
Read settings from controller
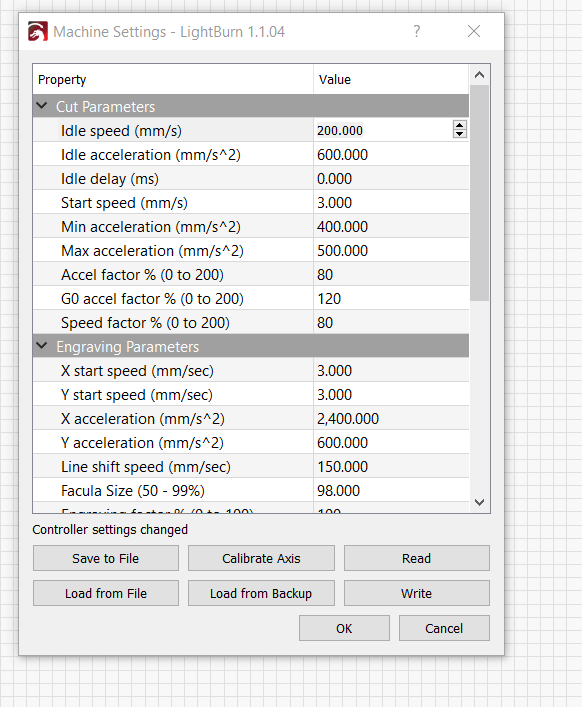click(x=417, y=558)
